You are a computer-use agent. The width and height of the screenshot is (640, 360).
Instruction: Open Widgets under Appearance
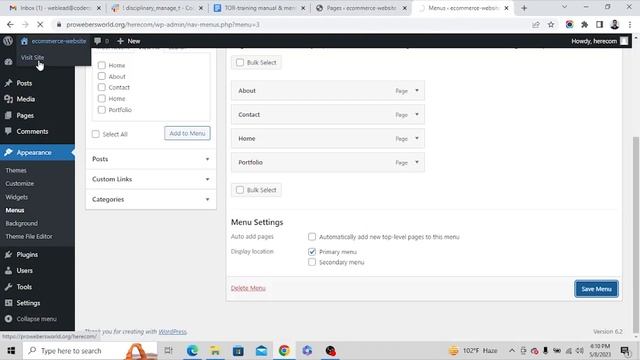(x=17, y=197)
